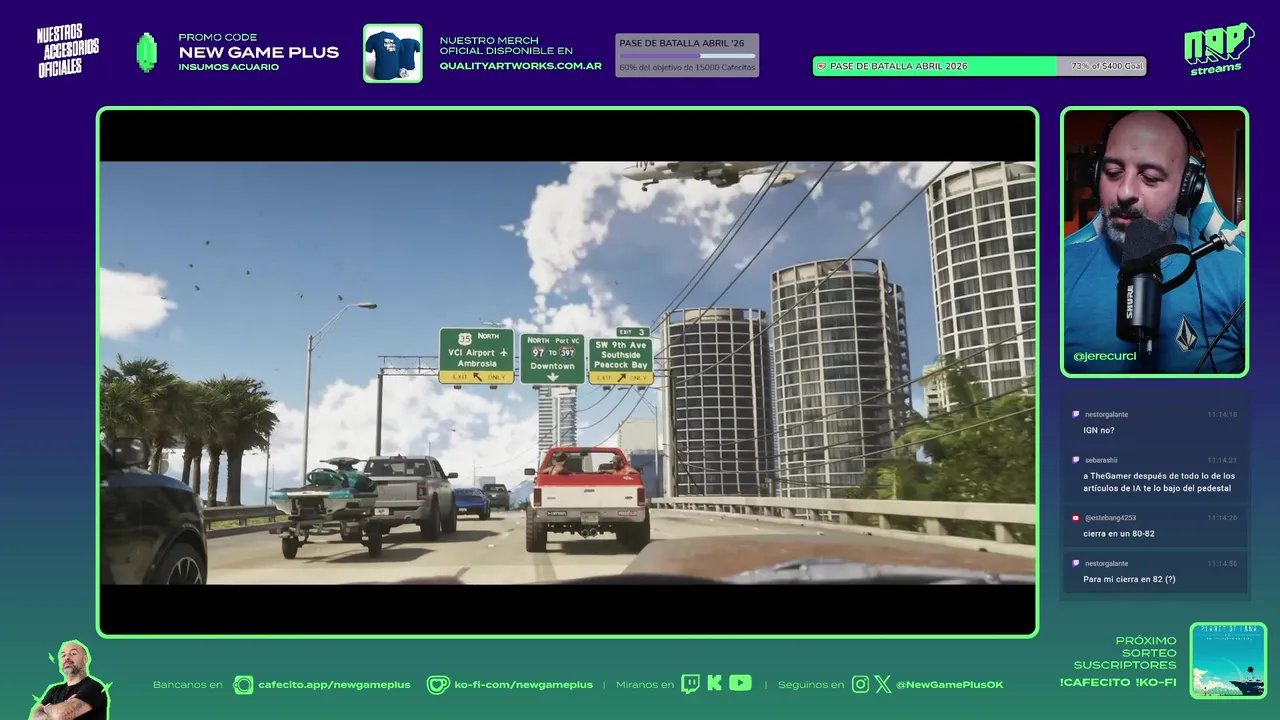The image size is (1280, 720).
Task: Open the Planet of Lana giveaway cover
Action: (1228, 661)
